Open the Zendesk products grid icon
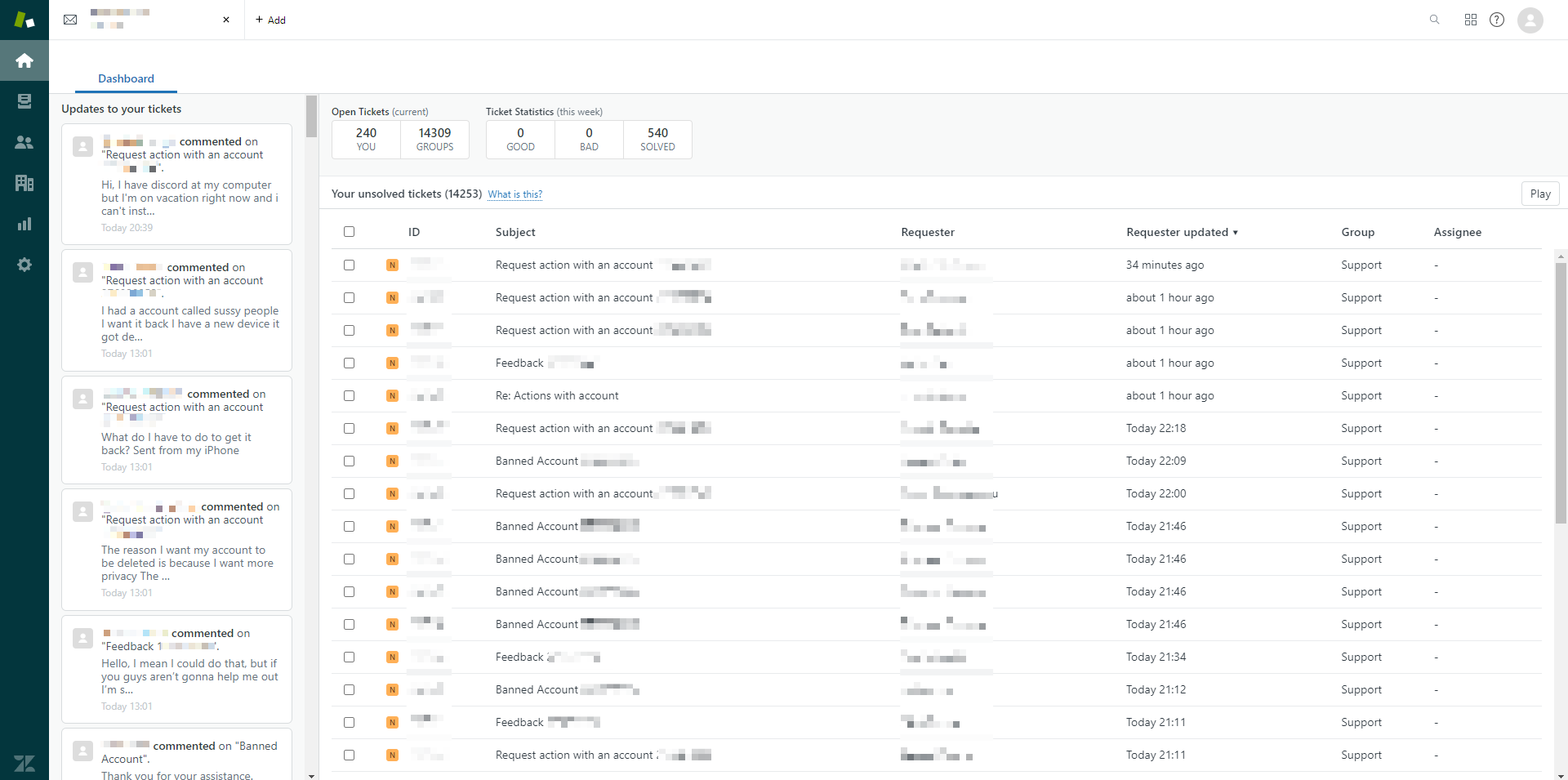This screenshot has width=1568, height=780. pos(1470,20)
